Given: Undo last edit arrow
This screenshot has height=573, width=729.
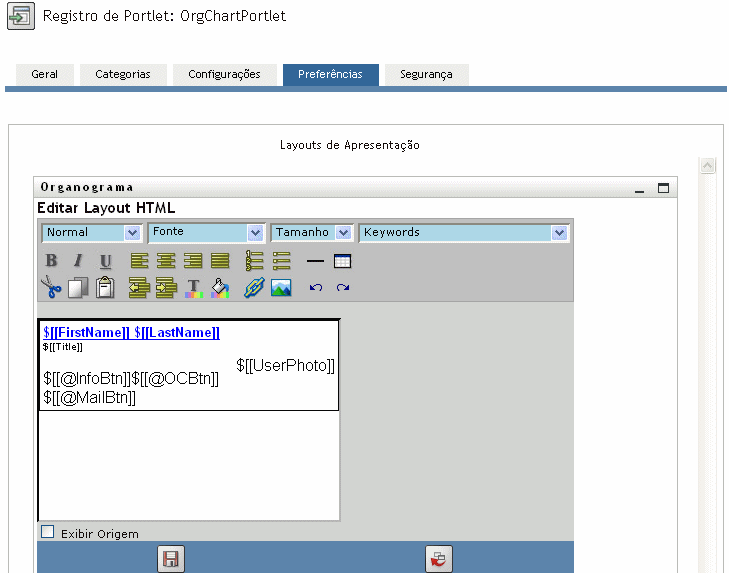Looking at the screenshot, I should pyautogui.click(x=316, y=287).
